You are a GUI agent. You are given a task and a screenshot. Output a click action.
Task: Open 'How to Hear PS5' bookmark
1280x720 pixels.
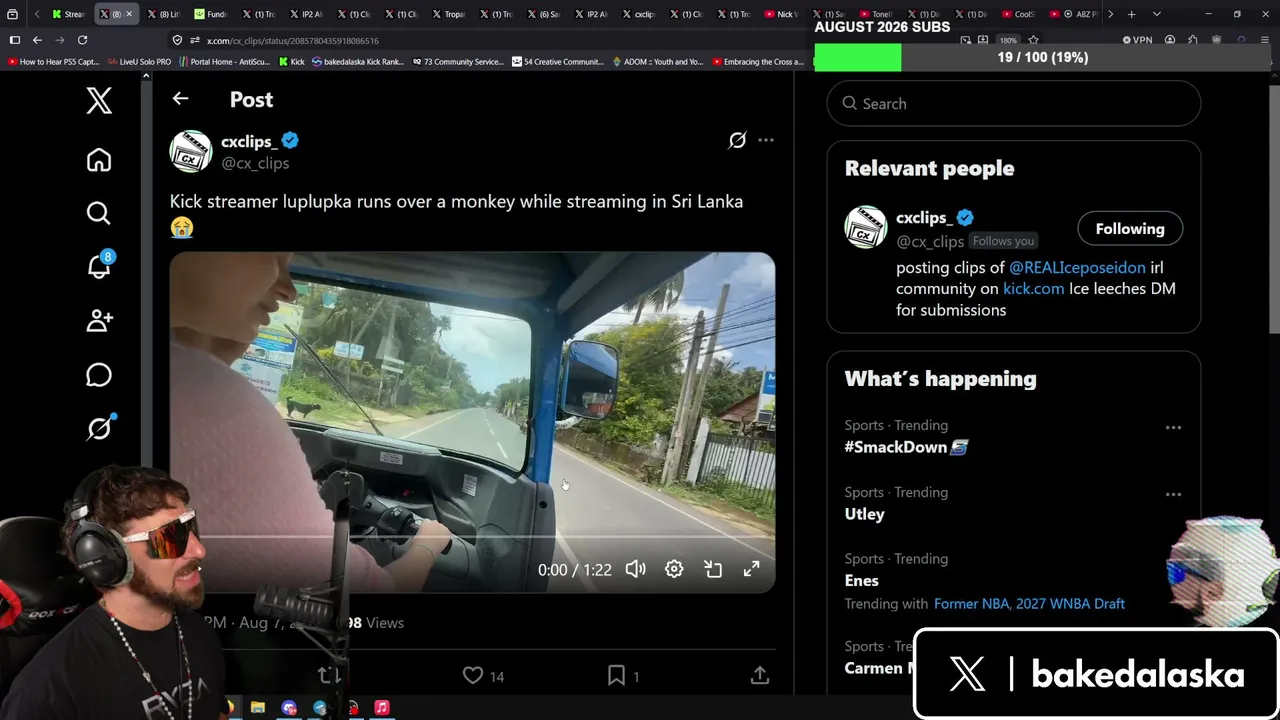[x=53, y=62]
